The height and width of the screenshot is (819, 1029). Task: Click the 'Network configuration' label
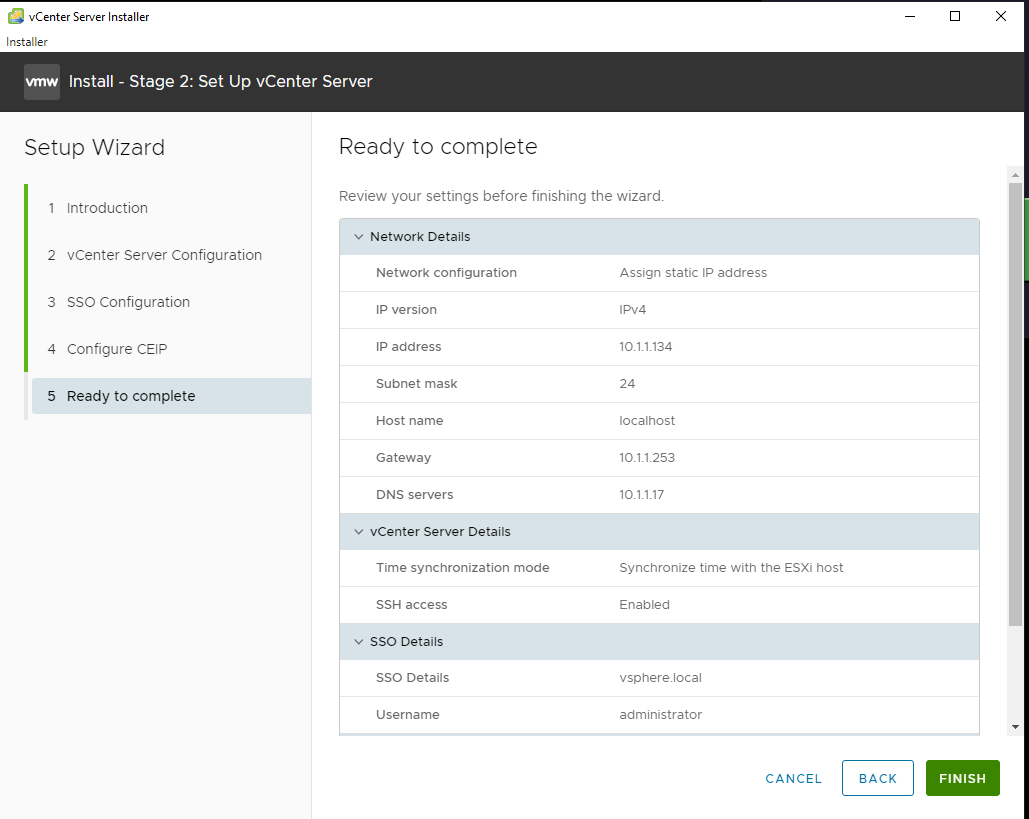pos(446,273)
